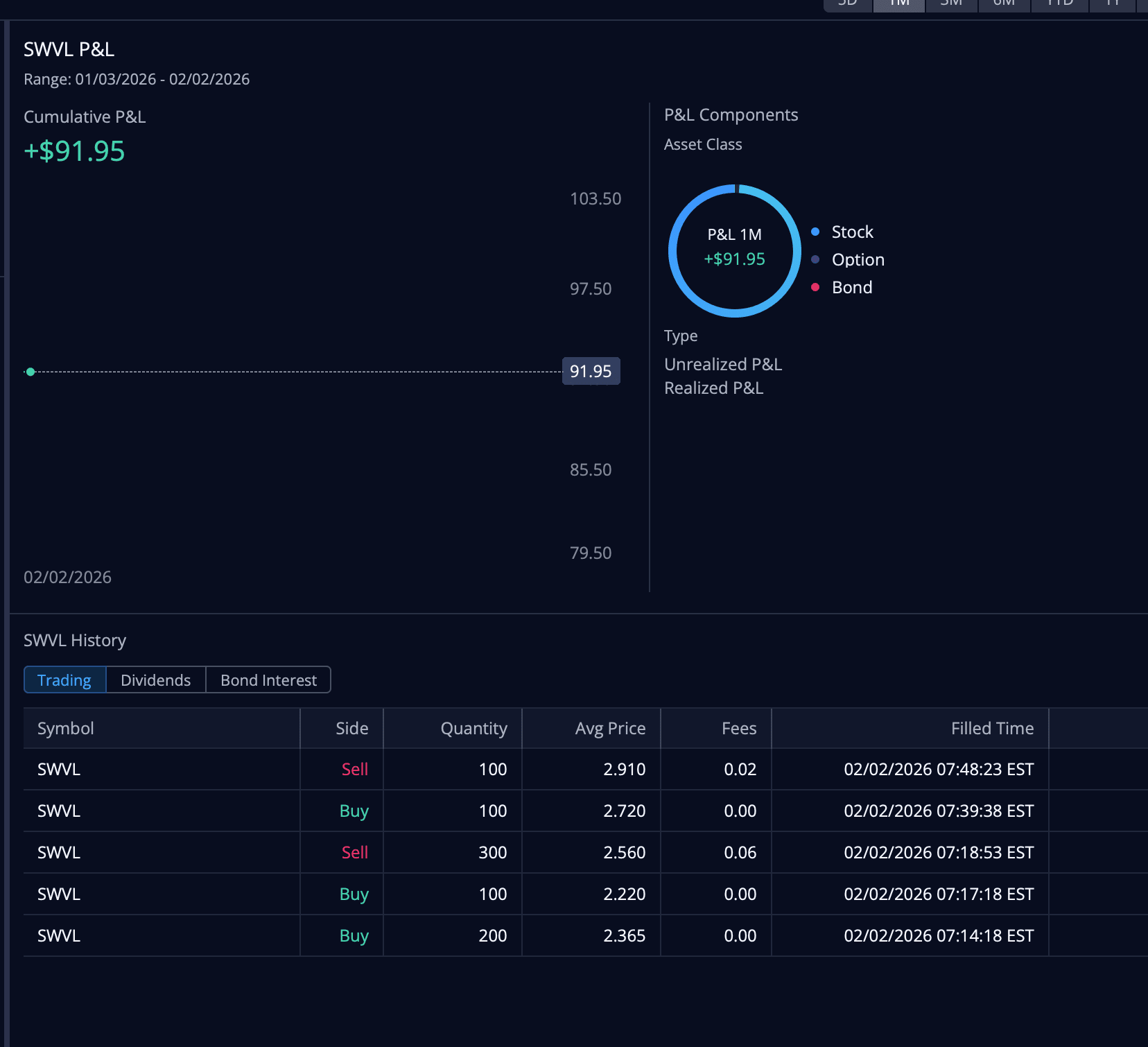The height and width of the screenshot is (1047, 1148).
Task: Click the green data point on P&L chart
Action: click(31, 372)
